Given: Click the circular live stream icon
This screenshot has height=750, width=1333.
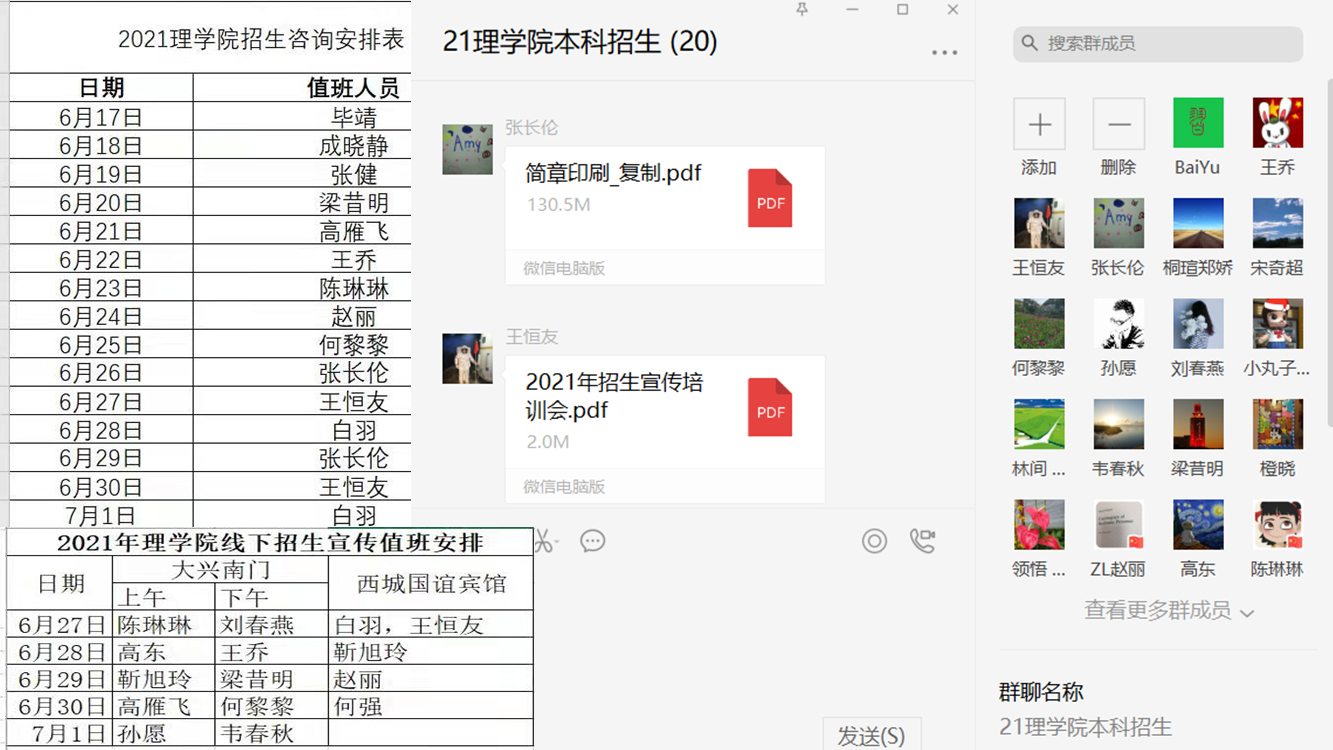Looking at the screenshot, I should point(874,542).
